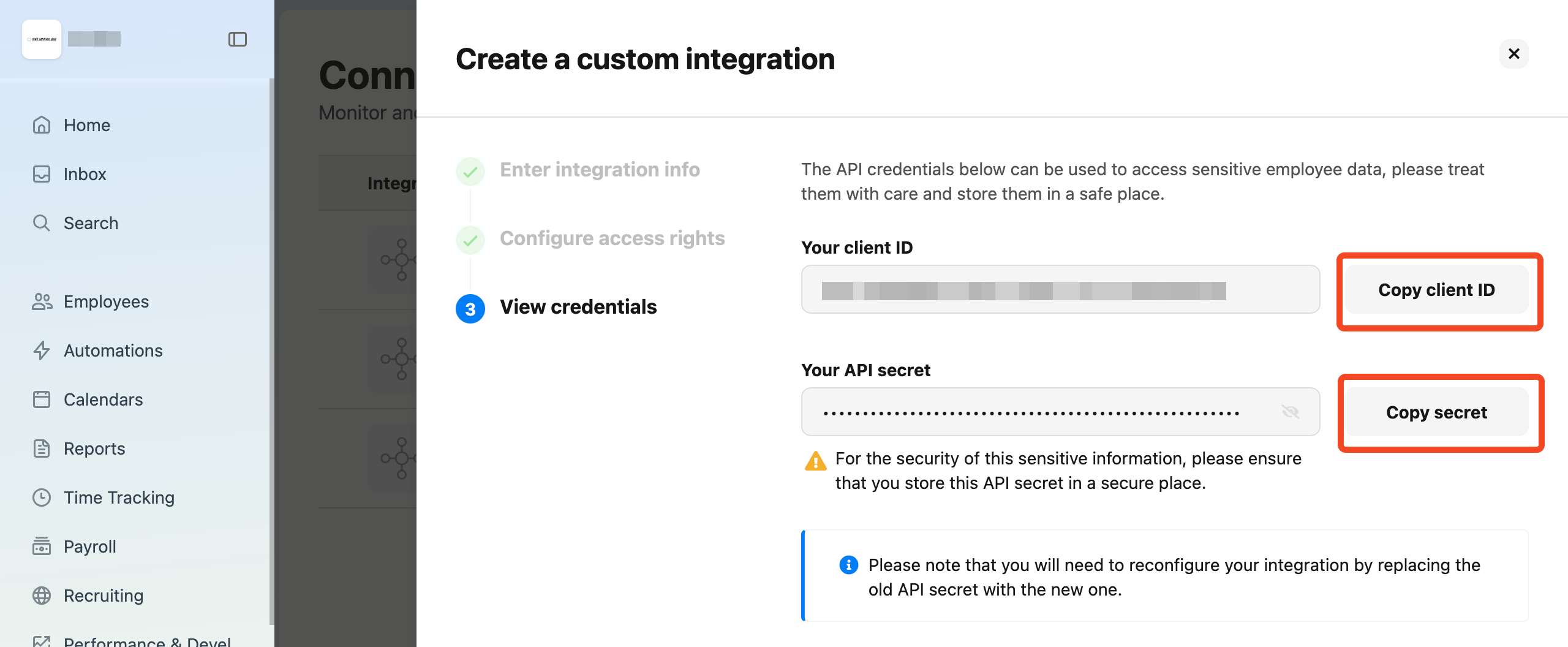
Task: Click 'Your client ID' label
Action: 857,248
